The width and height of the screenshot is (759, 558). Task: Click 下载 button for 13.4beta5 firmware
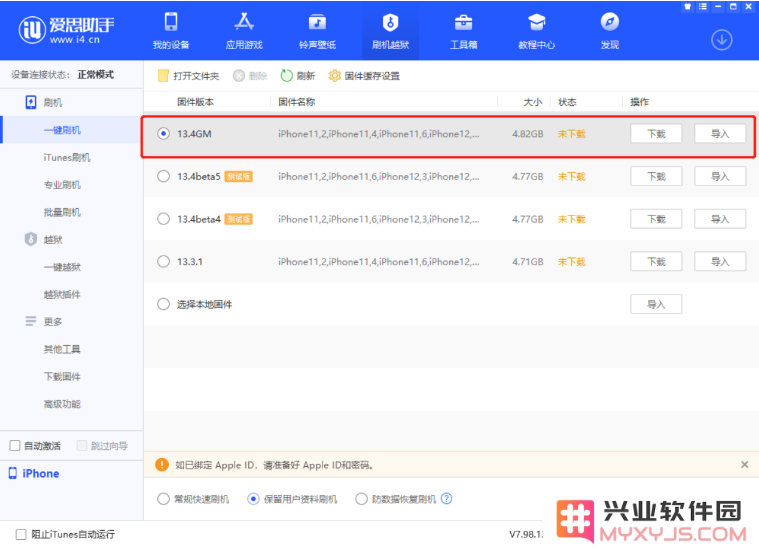click(x=656, y=176)
